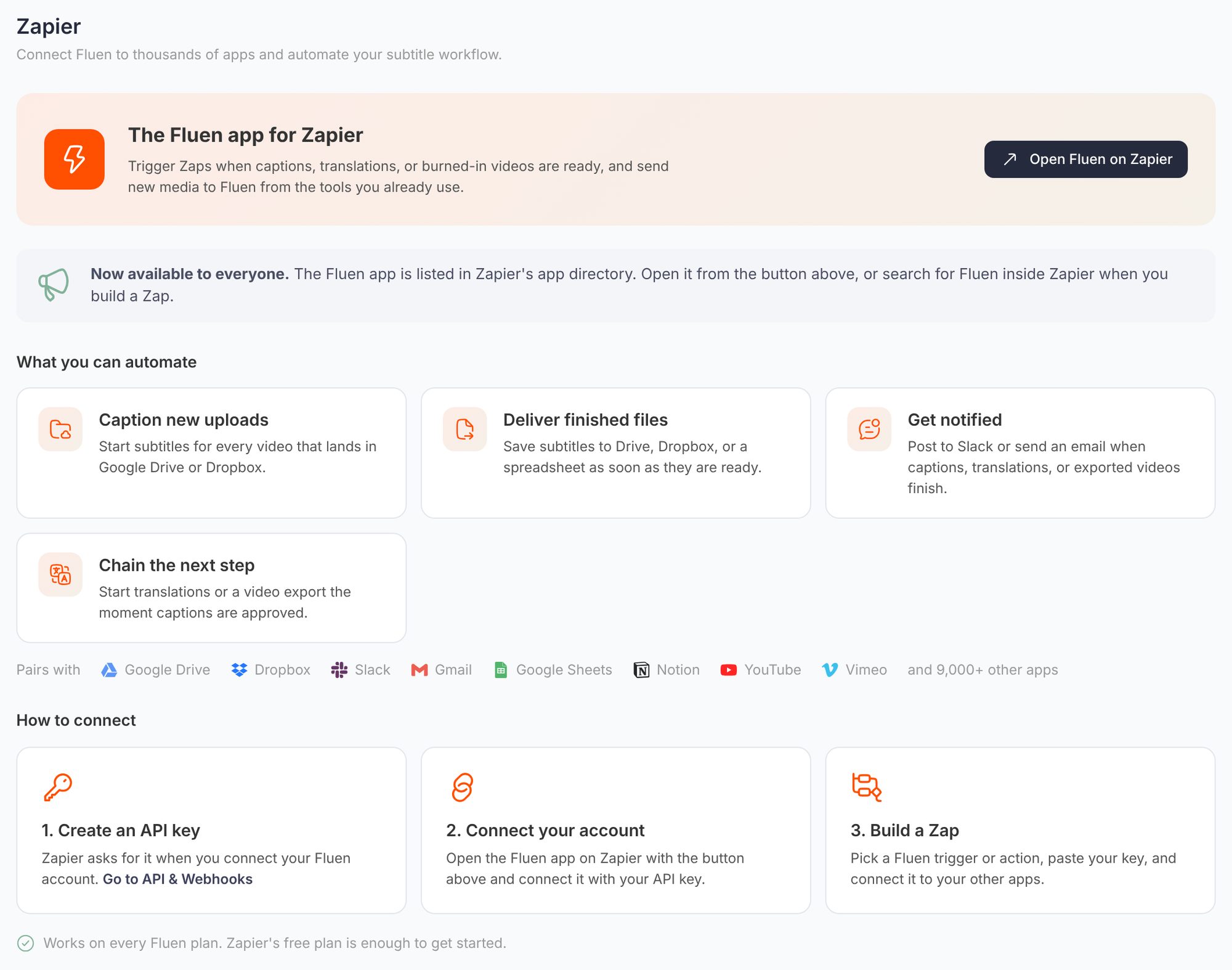Click Post to Slack or send email description
Image resolution: width=1232 pixels, height=970 pixels.
click(1044, 467)
